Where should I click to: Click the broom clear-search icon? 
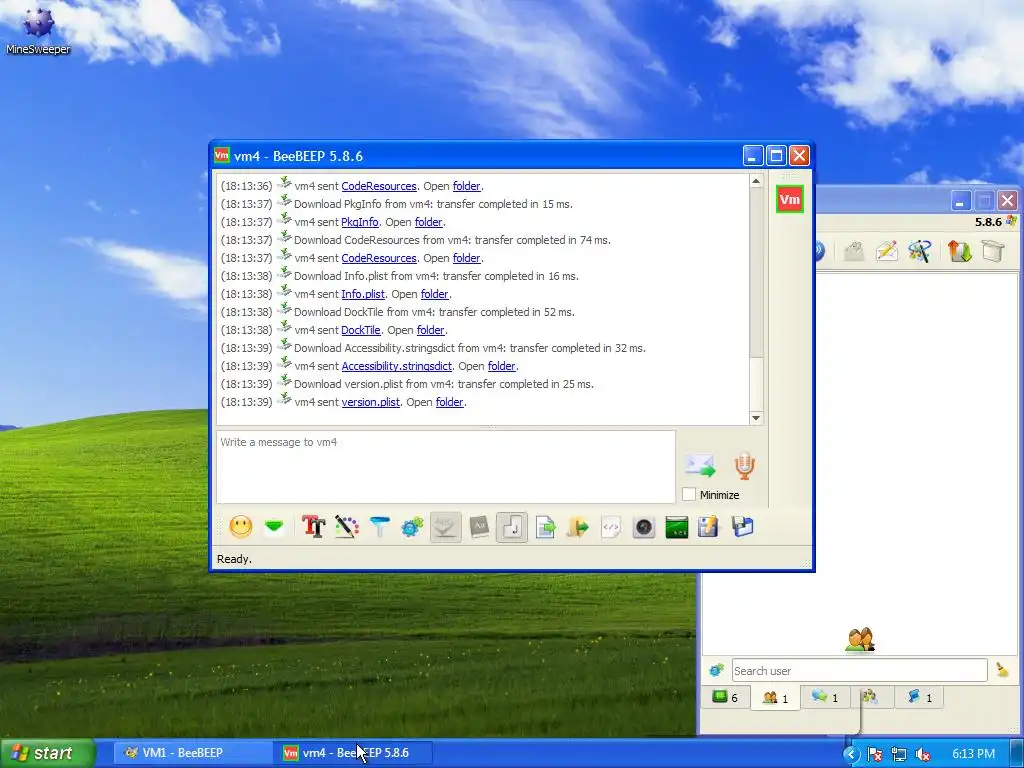1002,670
